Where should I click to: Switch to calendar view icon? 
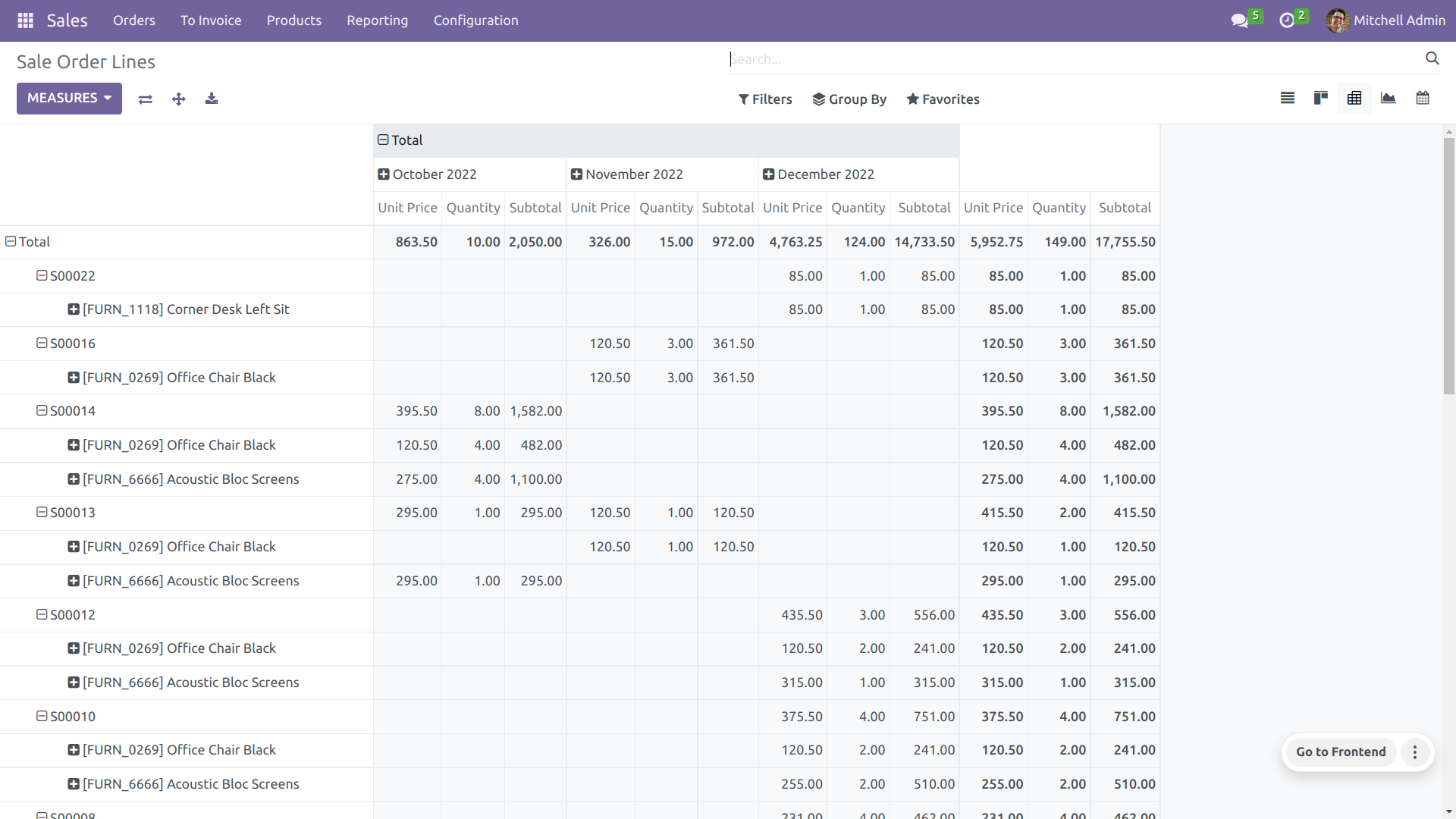(x=1423, y=98)
